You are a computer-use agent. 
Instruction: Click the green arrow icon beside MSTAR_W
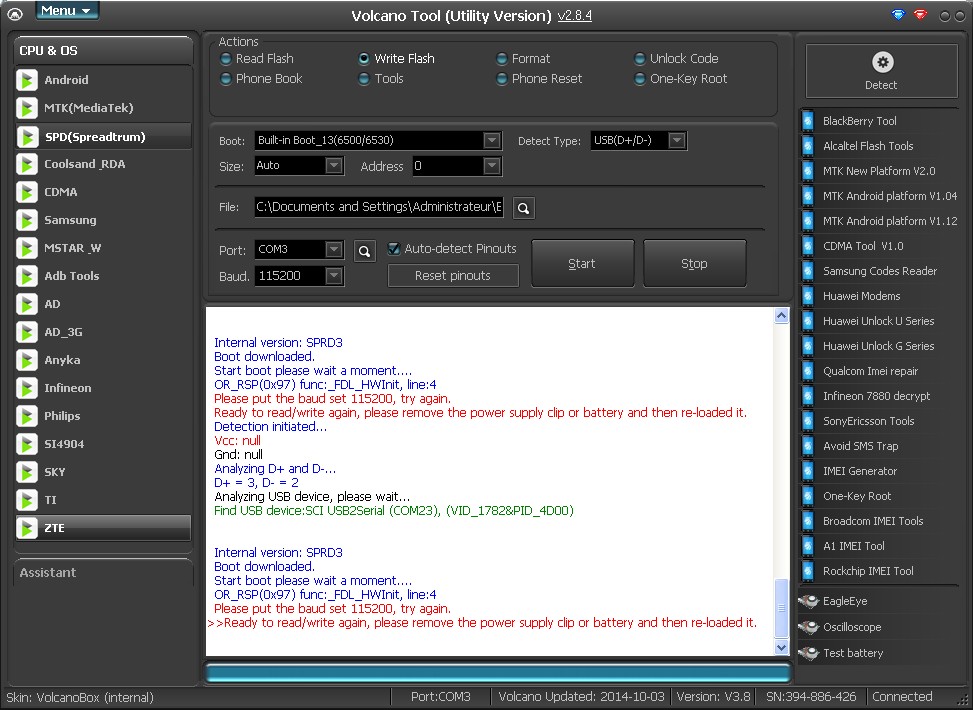click(27, 248)
